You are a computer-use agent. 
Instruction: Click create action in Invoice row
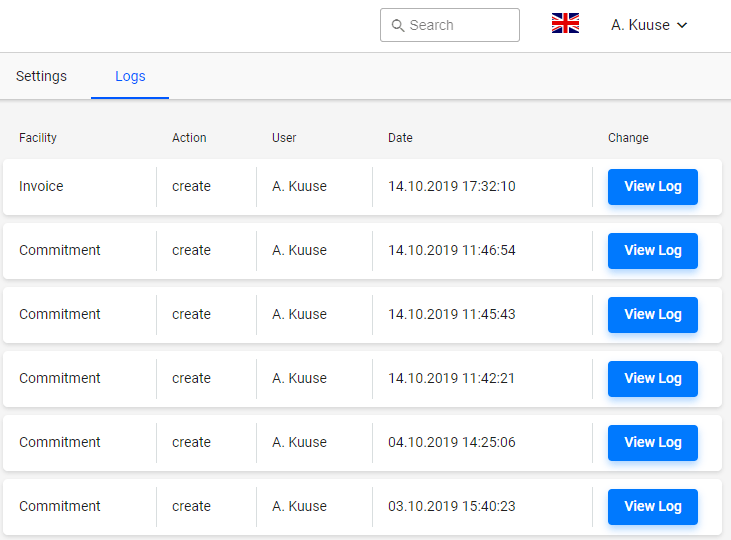pyautogui.click(x=191, y=186)
